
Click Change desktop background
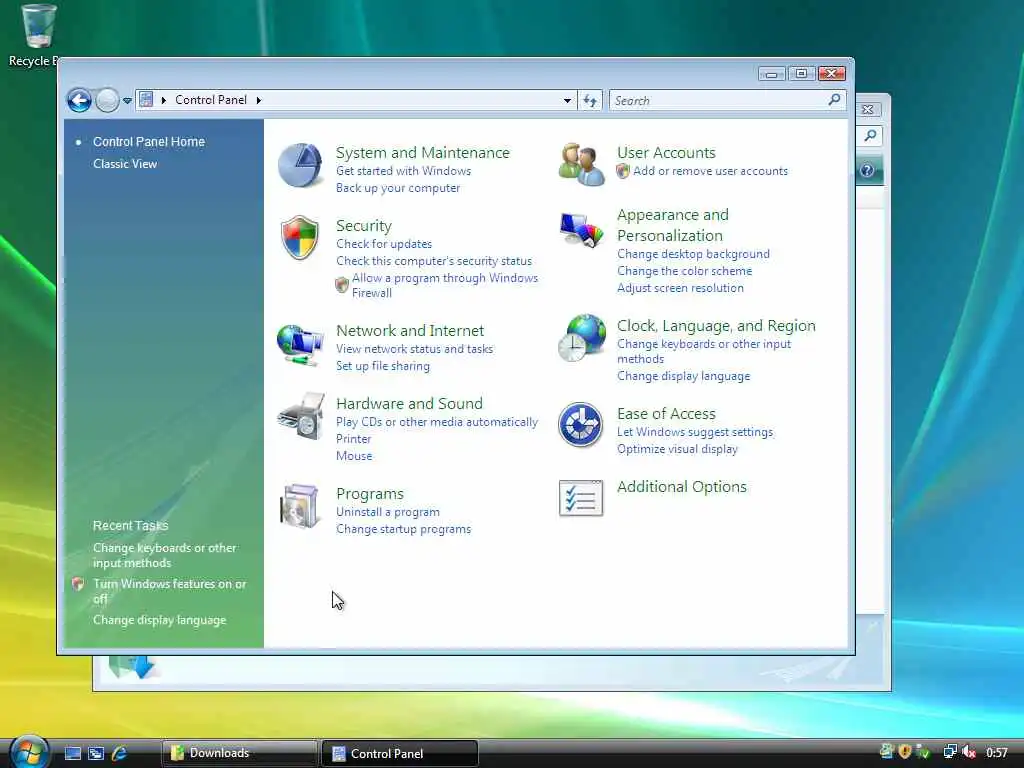tap(694, 254)
